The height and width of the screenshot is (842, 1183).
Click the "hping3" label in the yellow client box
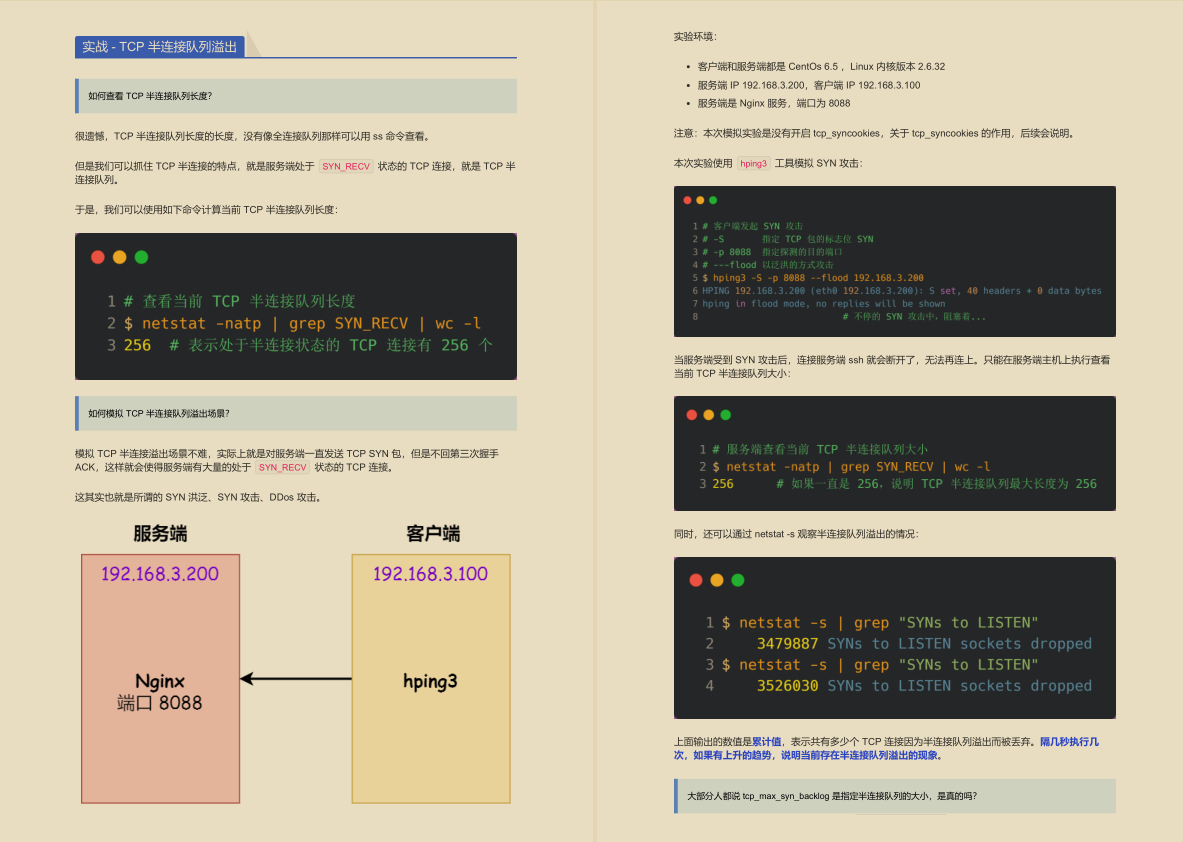tap(430, 681)
